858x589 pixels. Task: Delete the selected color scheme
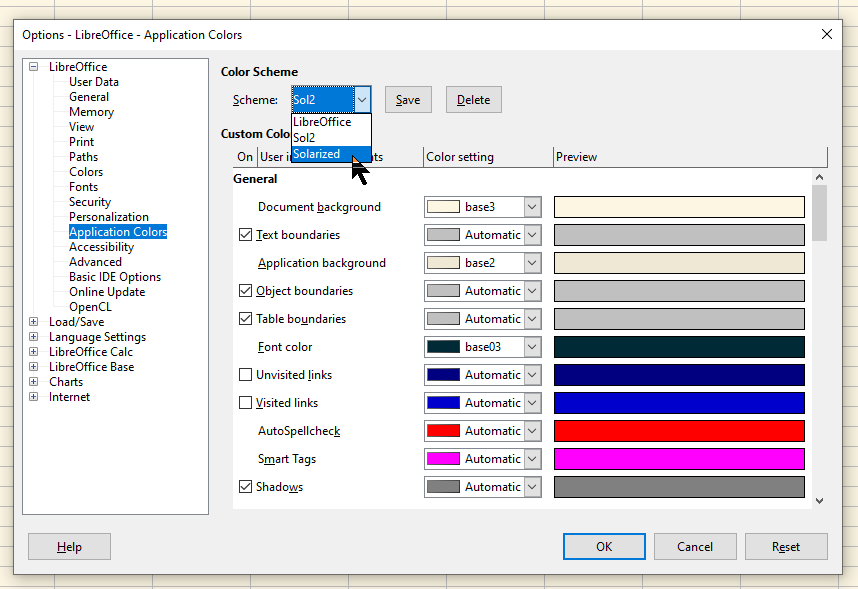pyautogui.click(x=473, y=100)
